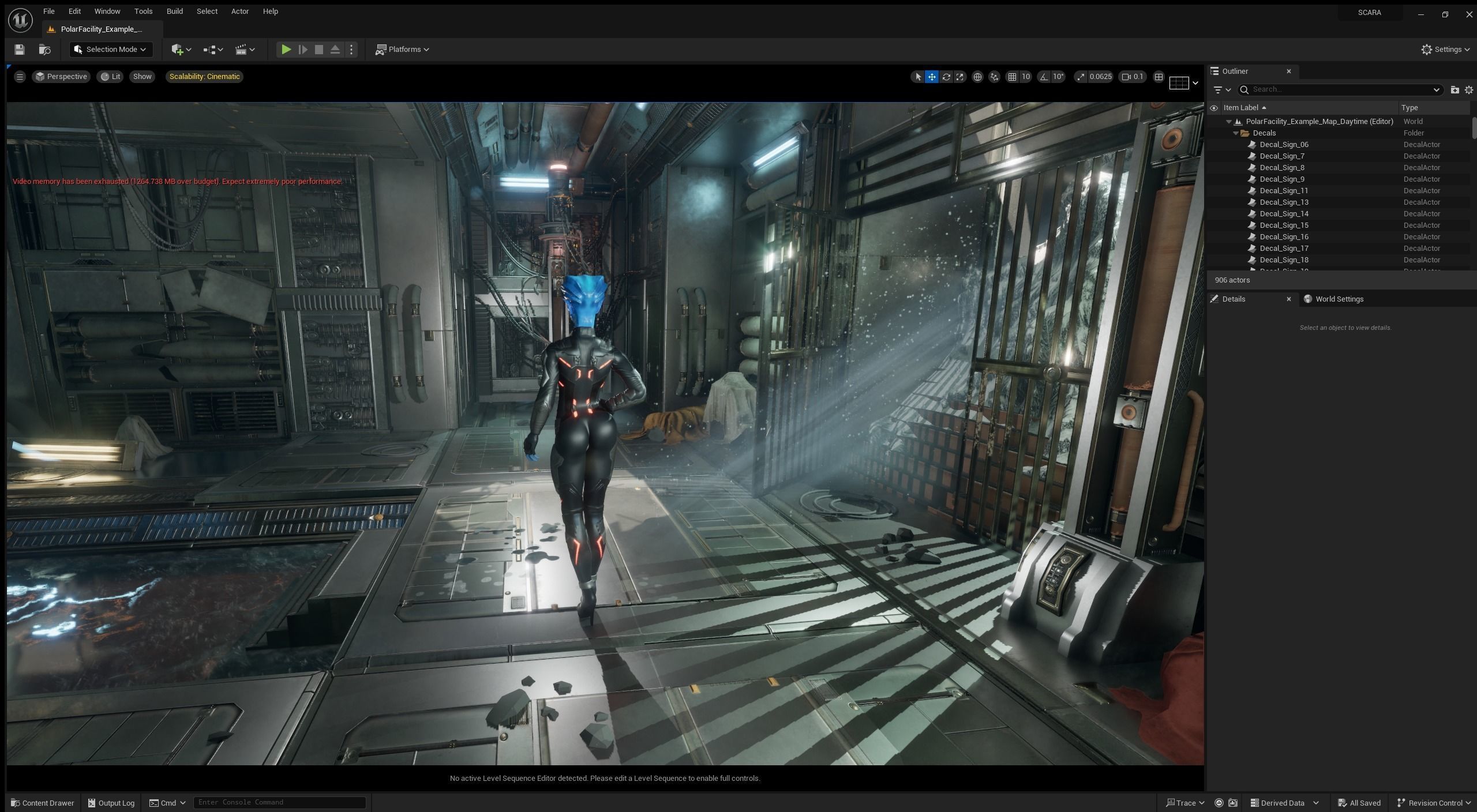
Task: Open the Output Log
Action: point(111,803)
